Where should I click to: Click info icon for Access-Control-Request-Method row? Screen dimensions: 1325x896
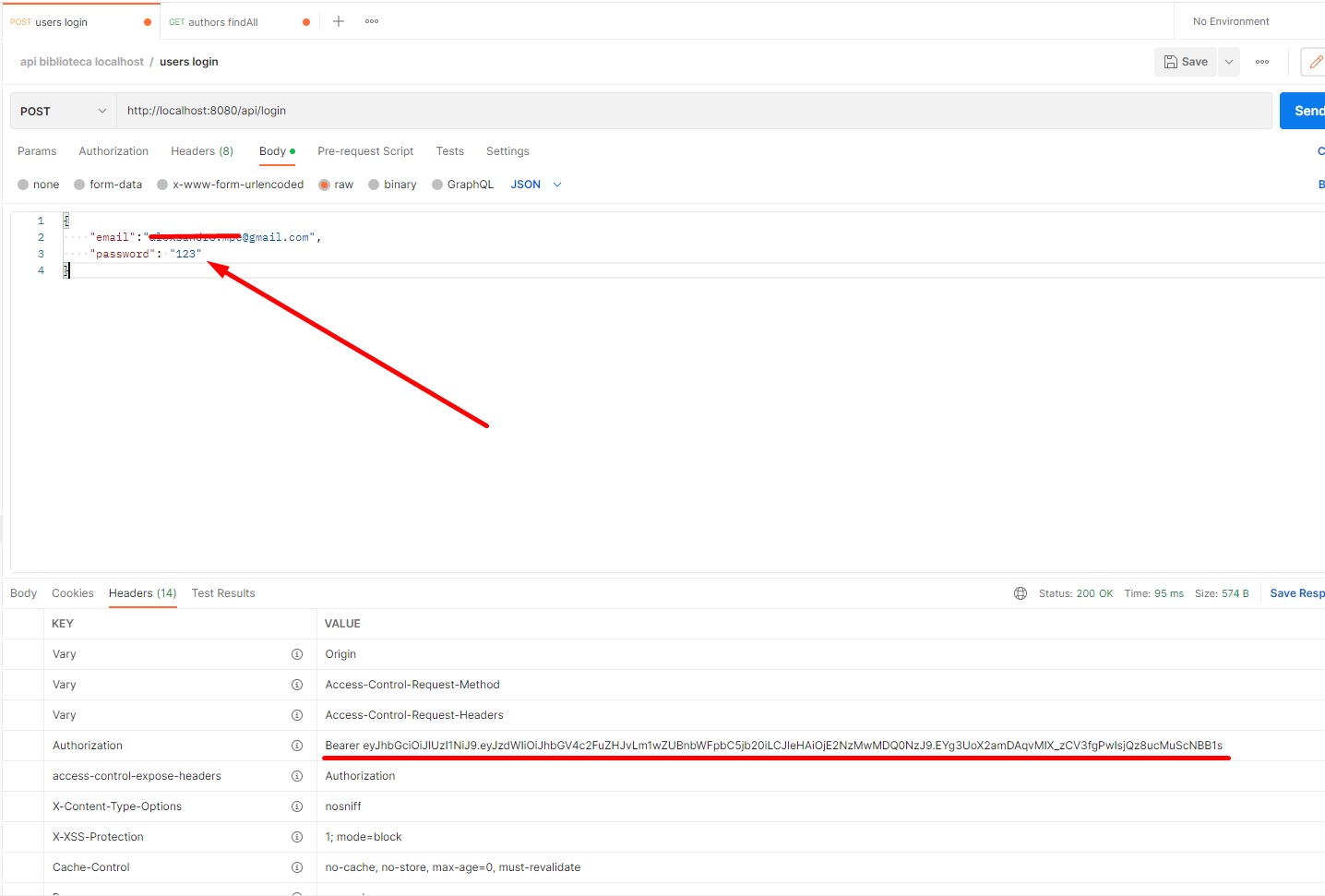tap(297, 685)
